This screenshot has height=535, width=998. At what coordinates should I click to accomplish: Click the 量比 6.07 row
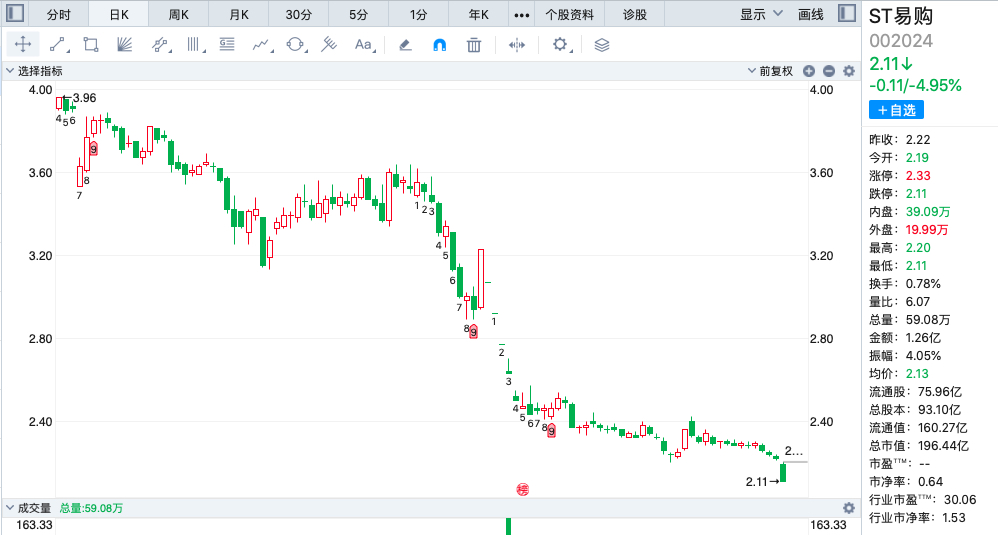899,302
